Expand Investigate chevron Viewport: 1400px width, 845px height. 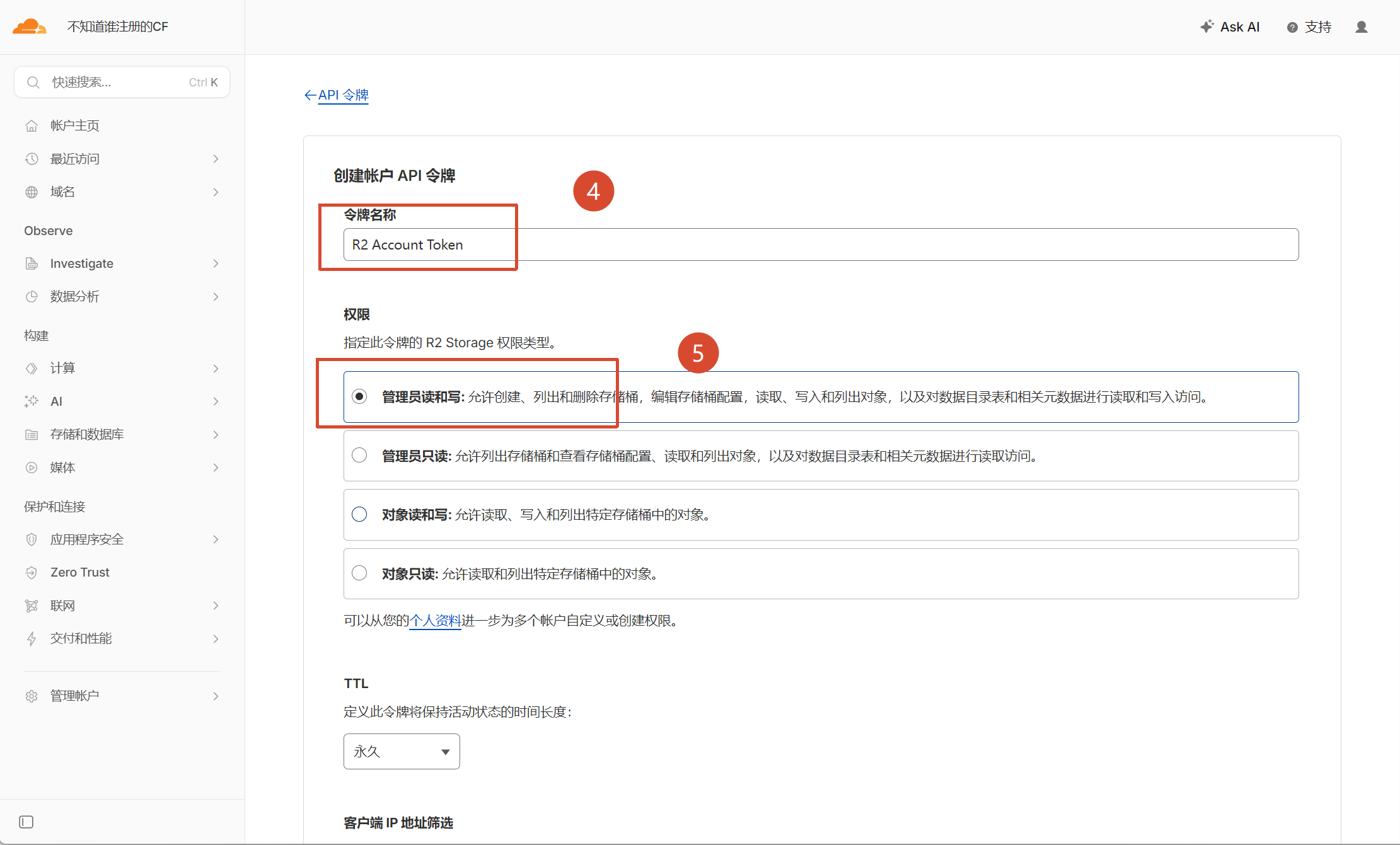click(216, 263)
